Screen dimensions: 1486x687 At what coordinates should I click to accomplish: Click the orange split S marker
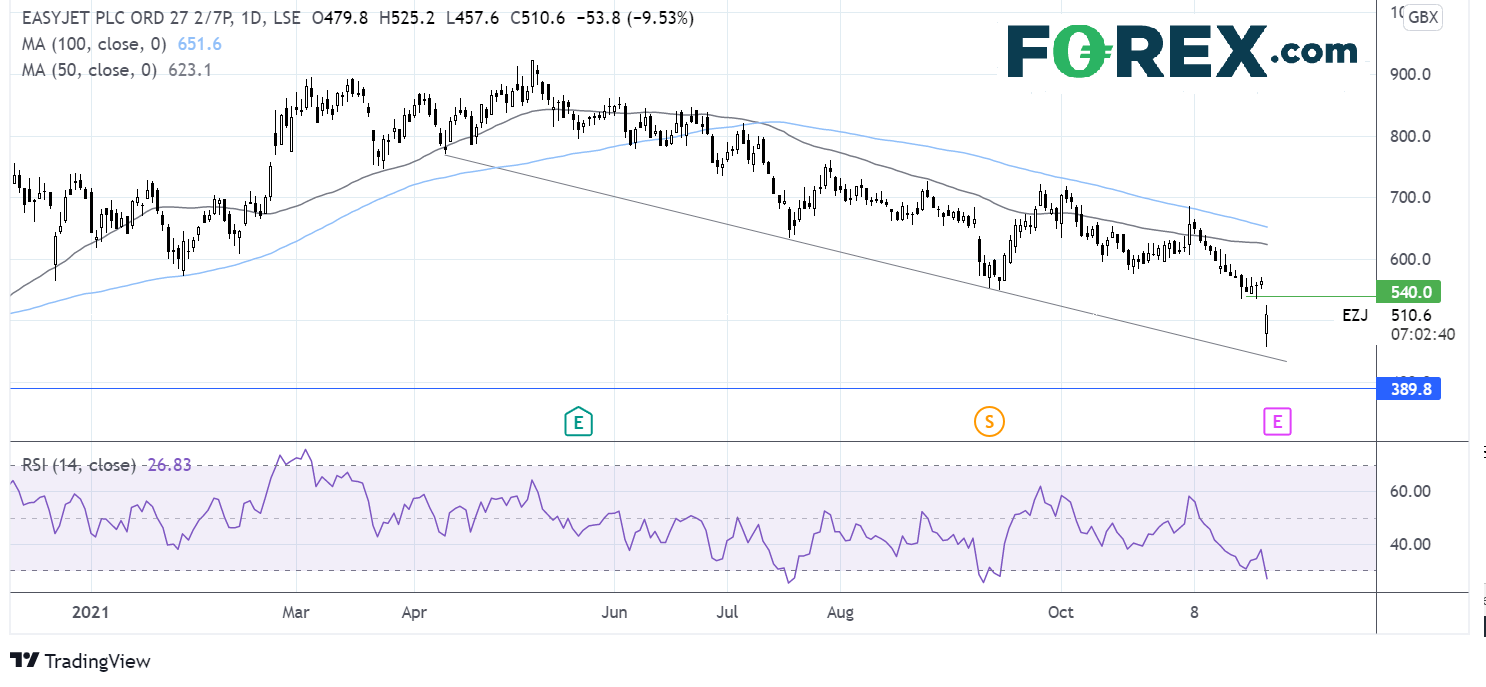[x=988, y=422]
